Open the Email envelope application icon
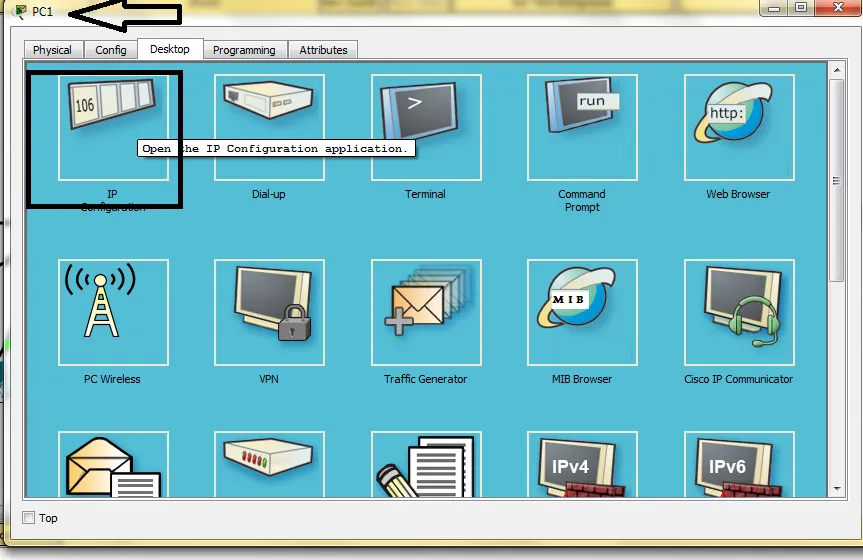This screenshot has height=560, width=863. (x=113, y=464)
